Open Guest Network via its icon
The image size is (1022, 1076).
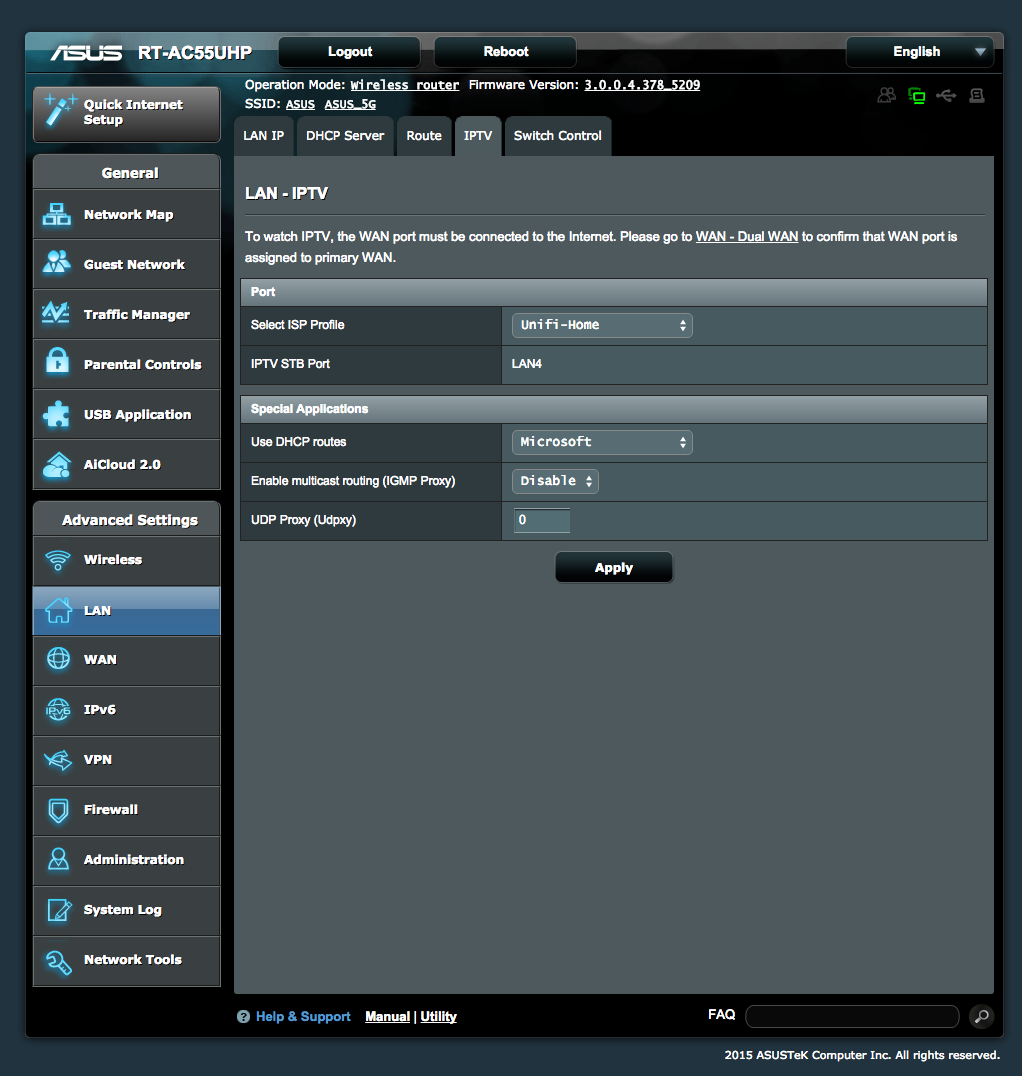[x=57, y=264]
